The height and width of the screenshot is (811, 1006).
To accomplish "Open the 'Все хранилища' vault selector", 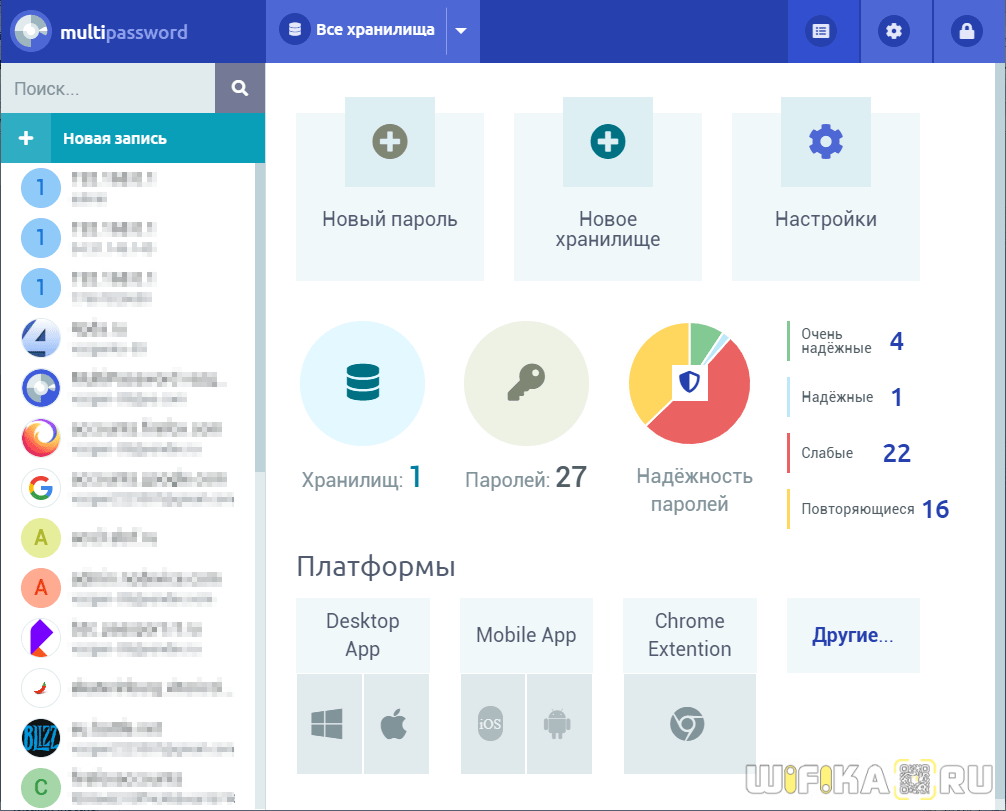I will pos(362,31).
